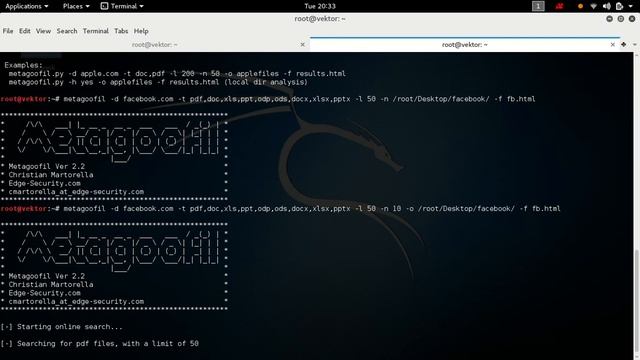Close the terminal window
The height and width of the screenshot is (360, 640).
tap(631, 19)
